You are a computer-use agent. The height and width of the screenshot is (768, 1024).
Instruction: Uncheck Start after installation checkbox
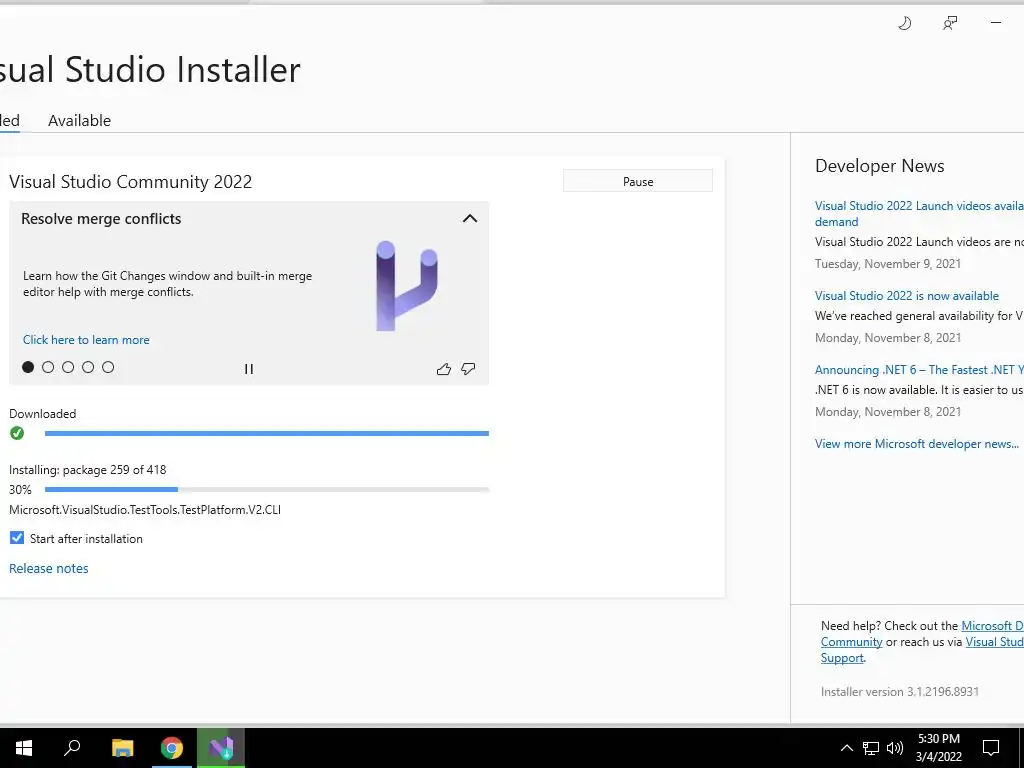click(x=17, y=538)
